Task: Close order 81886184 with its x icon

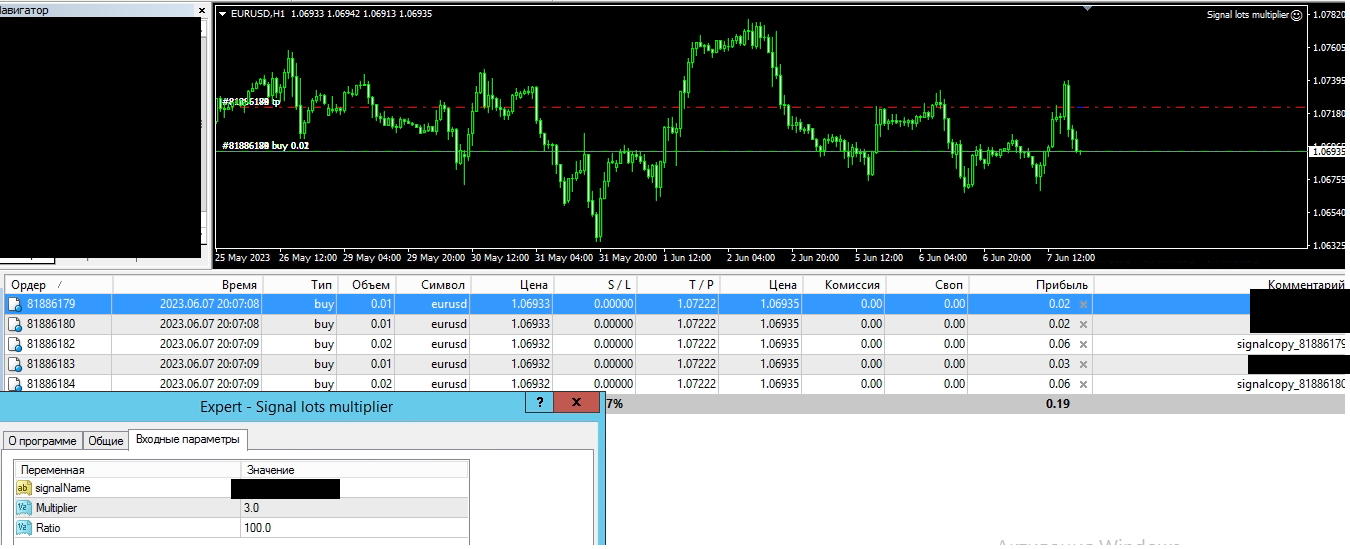Action: pos(1083,384)
